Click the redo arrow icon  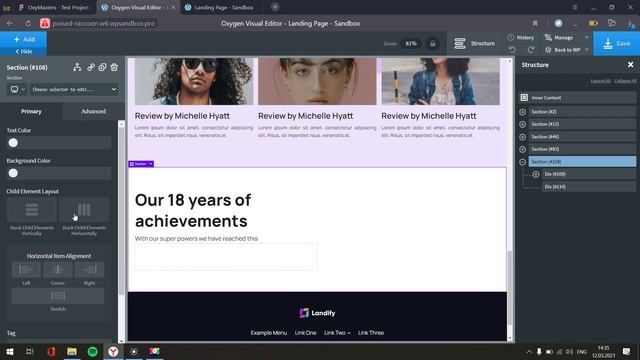[531, 50]
